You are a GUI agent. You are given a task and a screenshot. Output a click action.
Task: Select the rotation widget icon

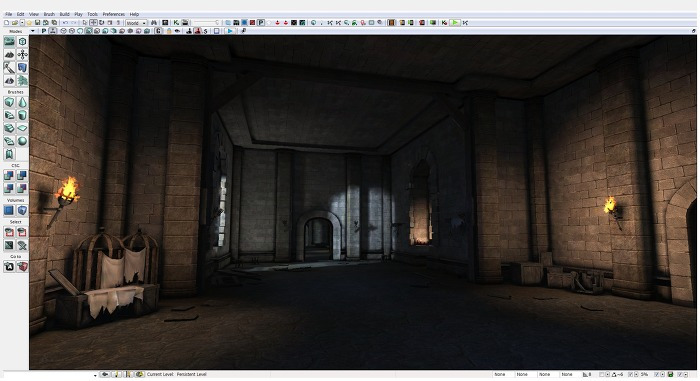pyautogui.click(x=102, y=23)
